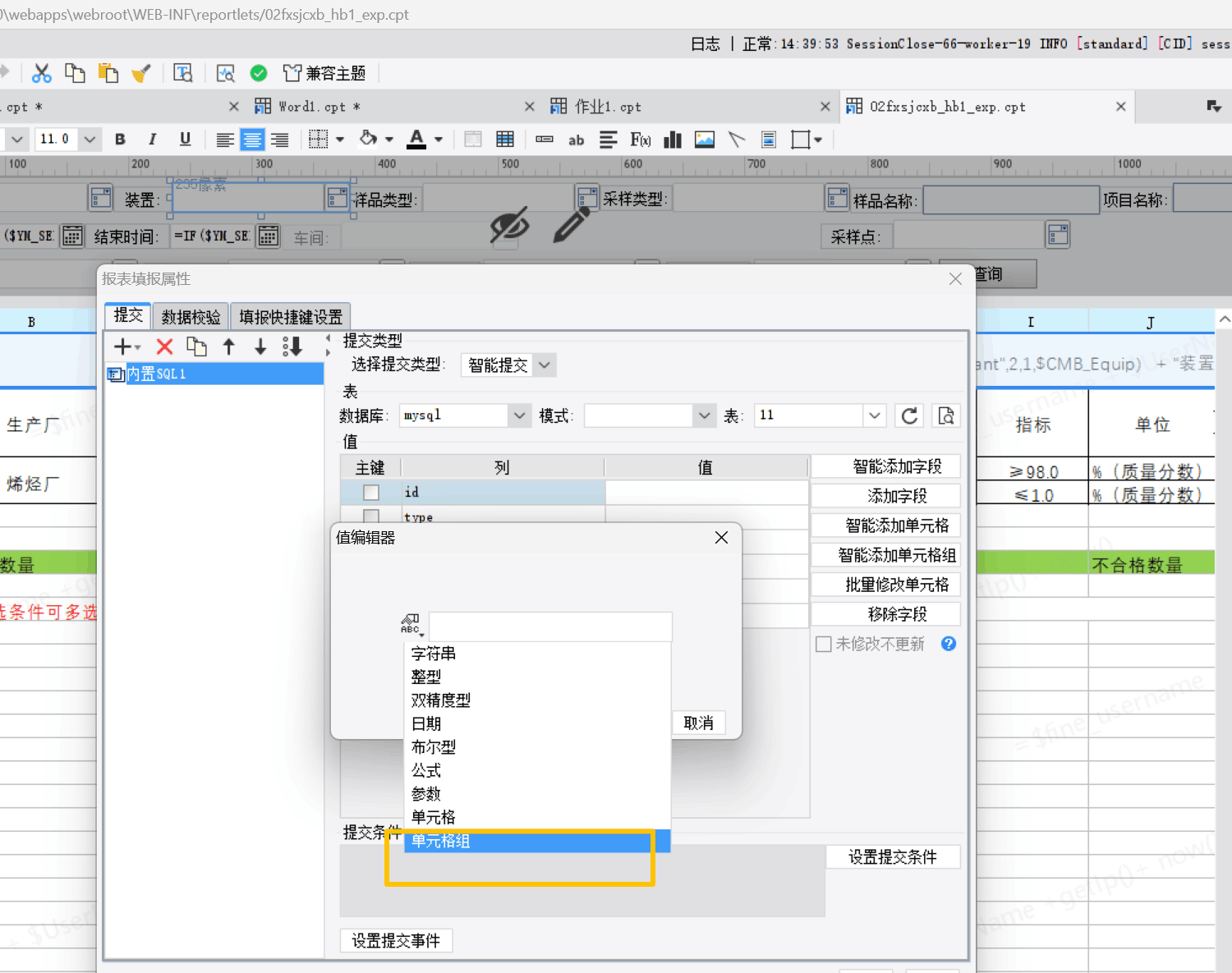Click the pencil edit icon in design area

[x=572, y=224]
